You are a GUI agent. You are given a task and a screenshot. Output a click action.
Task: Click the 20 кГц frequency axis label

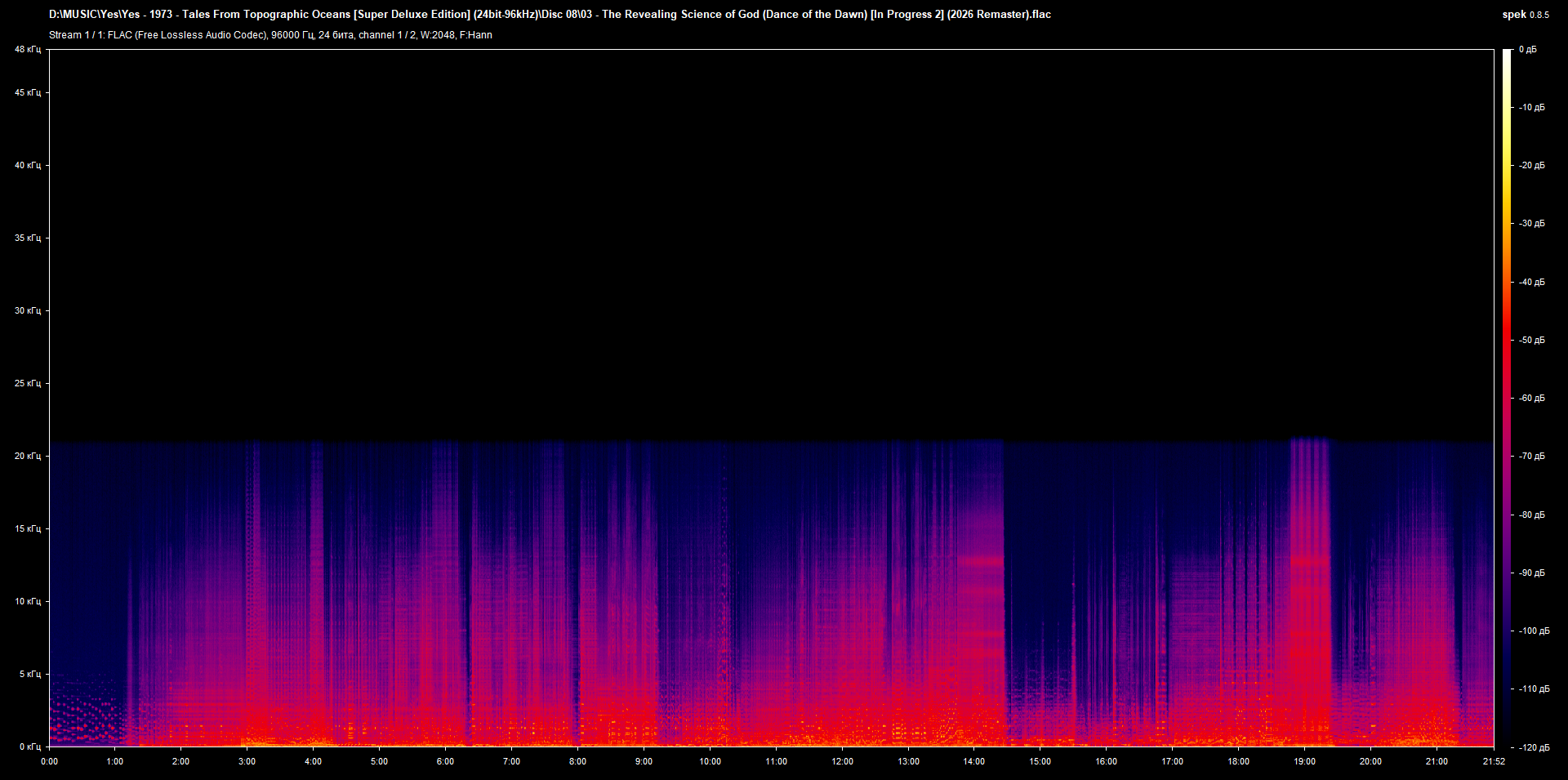tap(28, 457)
